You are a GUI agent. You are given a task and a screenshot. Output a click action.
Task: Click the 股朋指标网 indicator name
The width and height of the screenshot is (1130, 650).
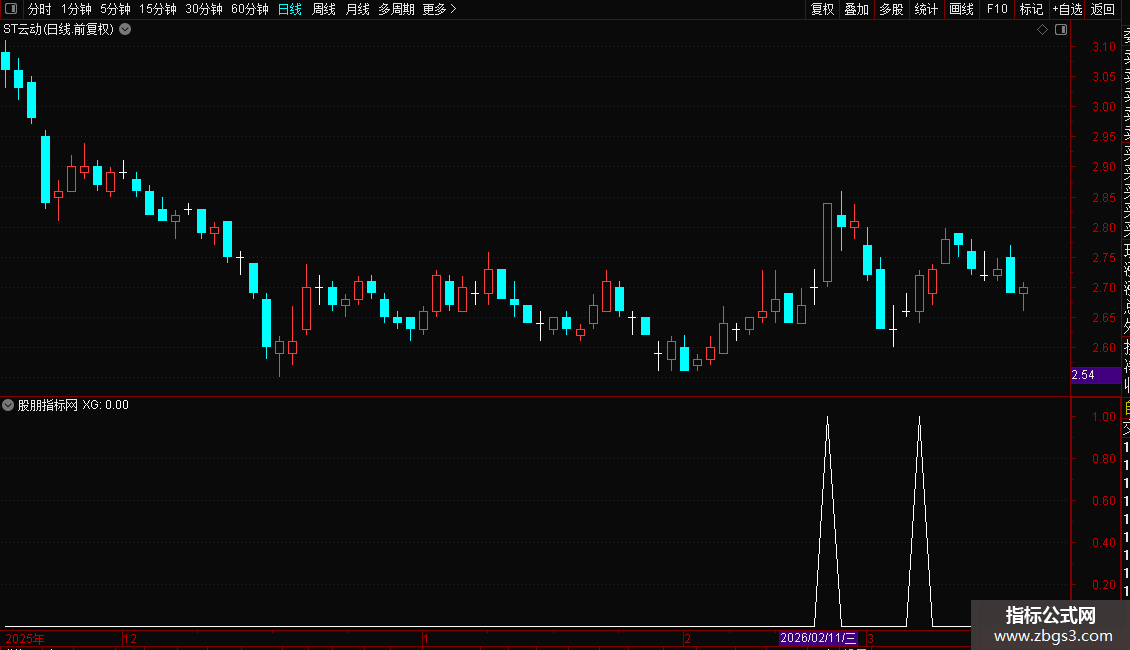[x=48, y=405]
